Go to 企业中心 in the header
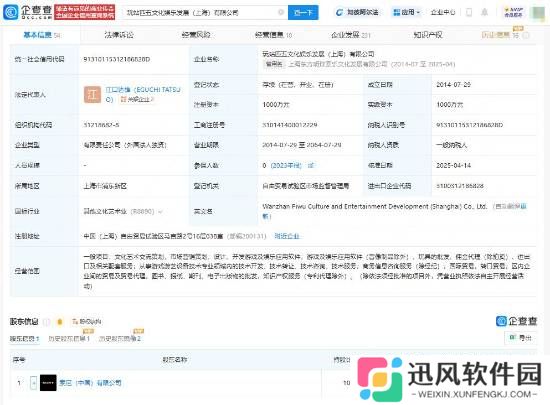 pyautogui.click(x=443, y=13)
